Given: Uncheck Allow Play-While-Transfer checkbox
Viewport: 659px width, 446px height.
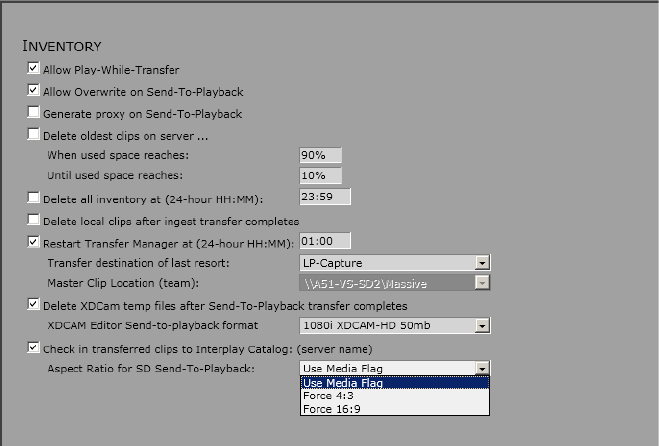Looking at the screenshot, I should (33, 68).
